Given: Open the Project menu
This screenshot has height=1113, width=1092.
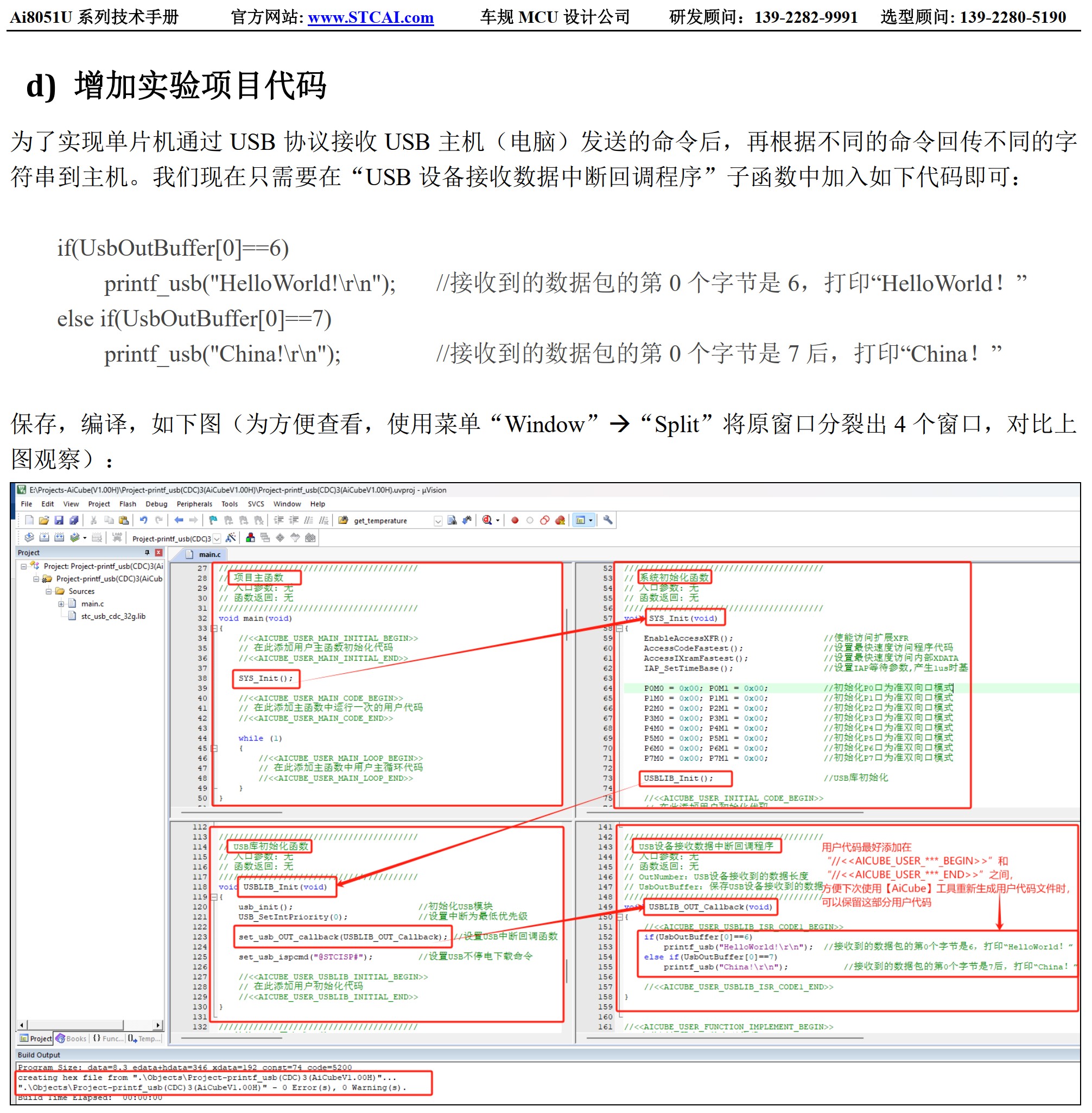Looking at the screenshot, I should click(99, 504).
